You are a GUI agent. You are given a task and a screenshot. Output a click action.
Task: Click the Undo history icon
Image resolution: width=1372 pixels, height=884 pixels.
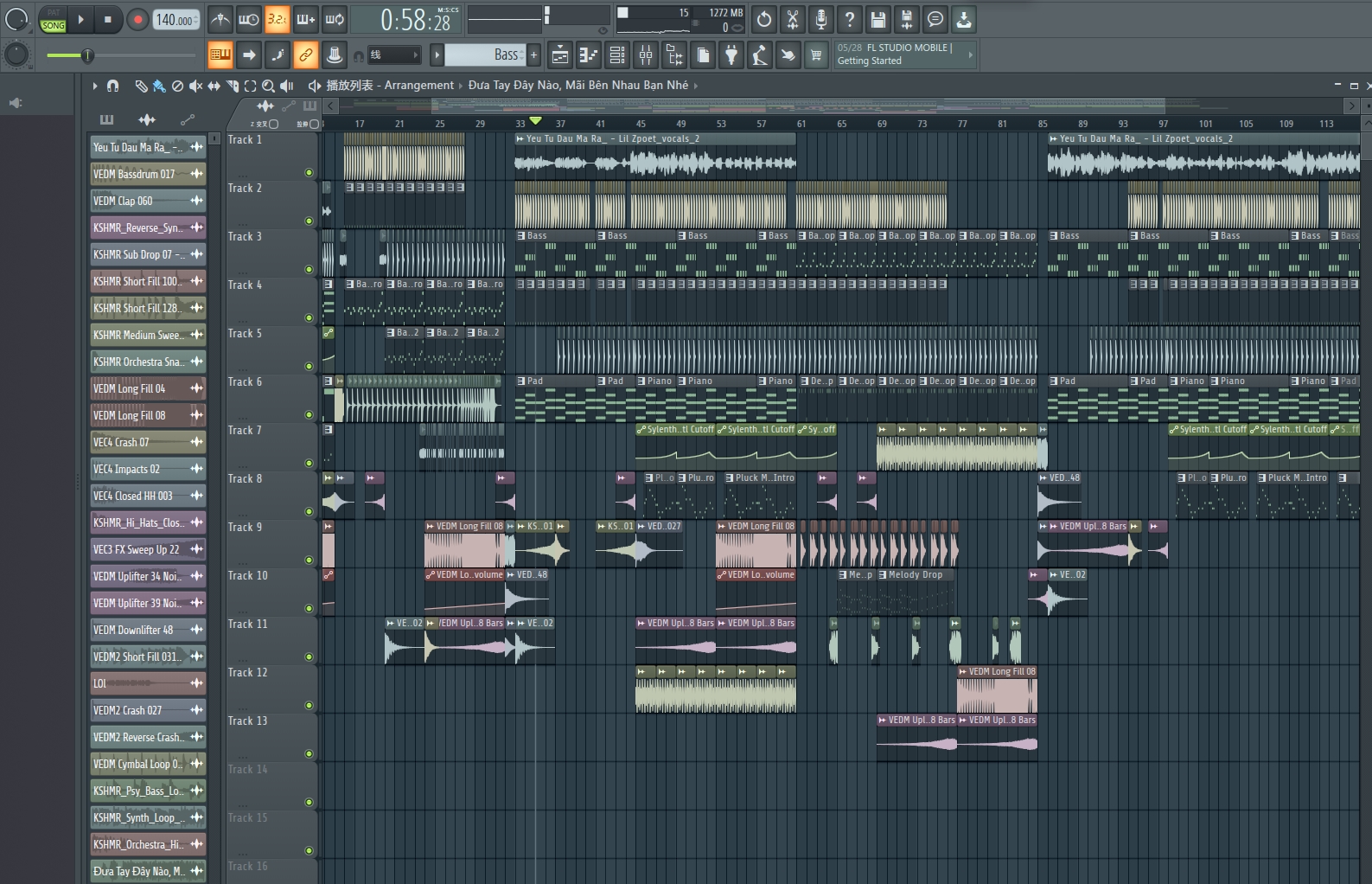(x=763, y=19)
